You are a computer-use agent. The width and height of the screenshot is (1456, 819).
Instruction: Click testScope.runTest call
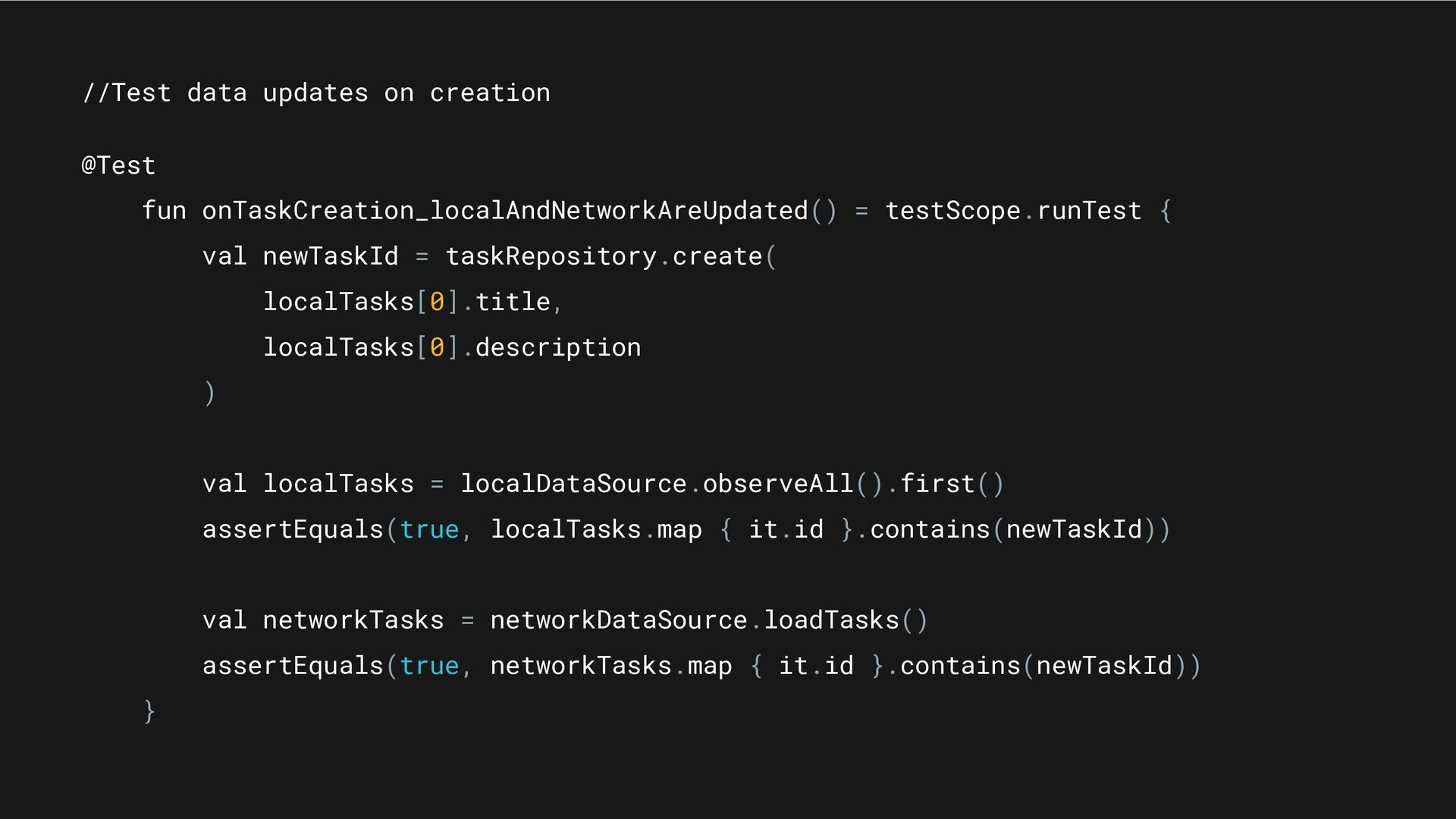(1014, 211)
